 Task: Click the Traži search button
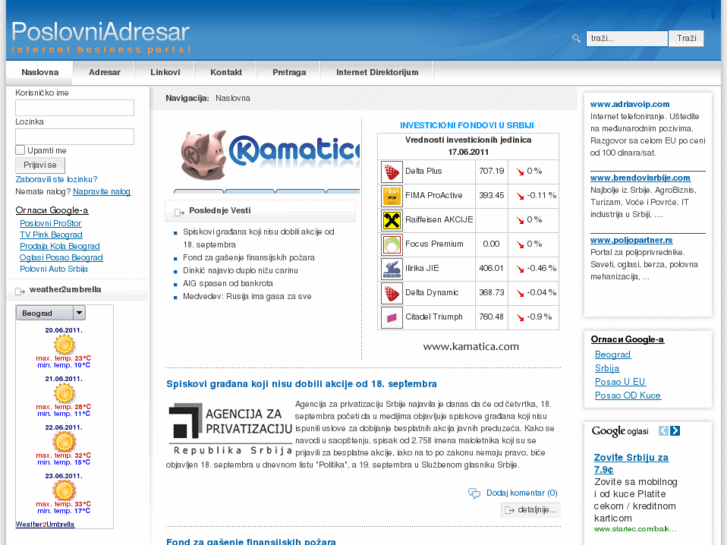point(686,38)
